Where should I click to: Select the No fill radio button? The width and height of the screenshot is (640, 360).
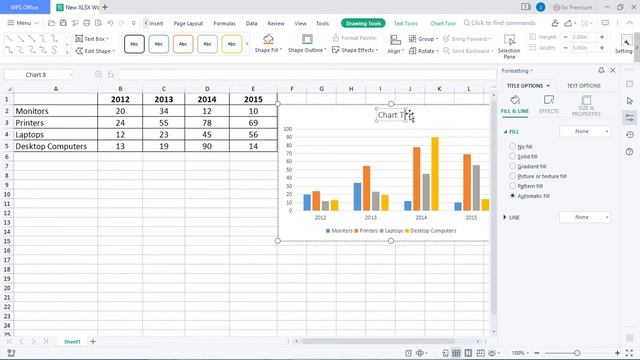pyautogui.click(x=513, y=146)
